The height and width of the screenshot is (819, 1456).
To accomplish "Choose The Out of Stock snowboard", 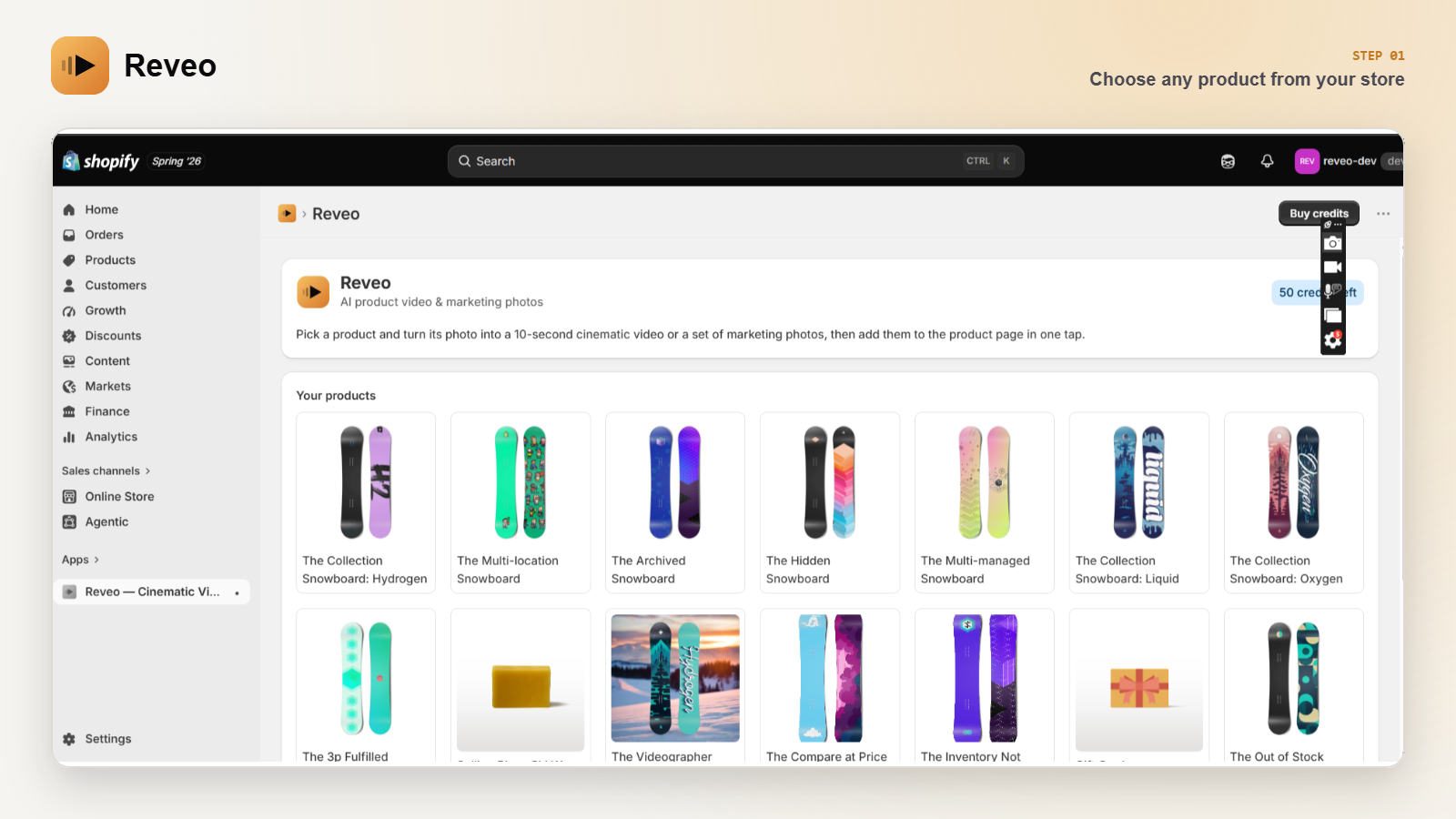I will point(1294,686).
